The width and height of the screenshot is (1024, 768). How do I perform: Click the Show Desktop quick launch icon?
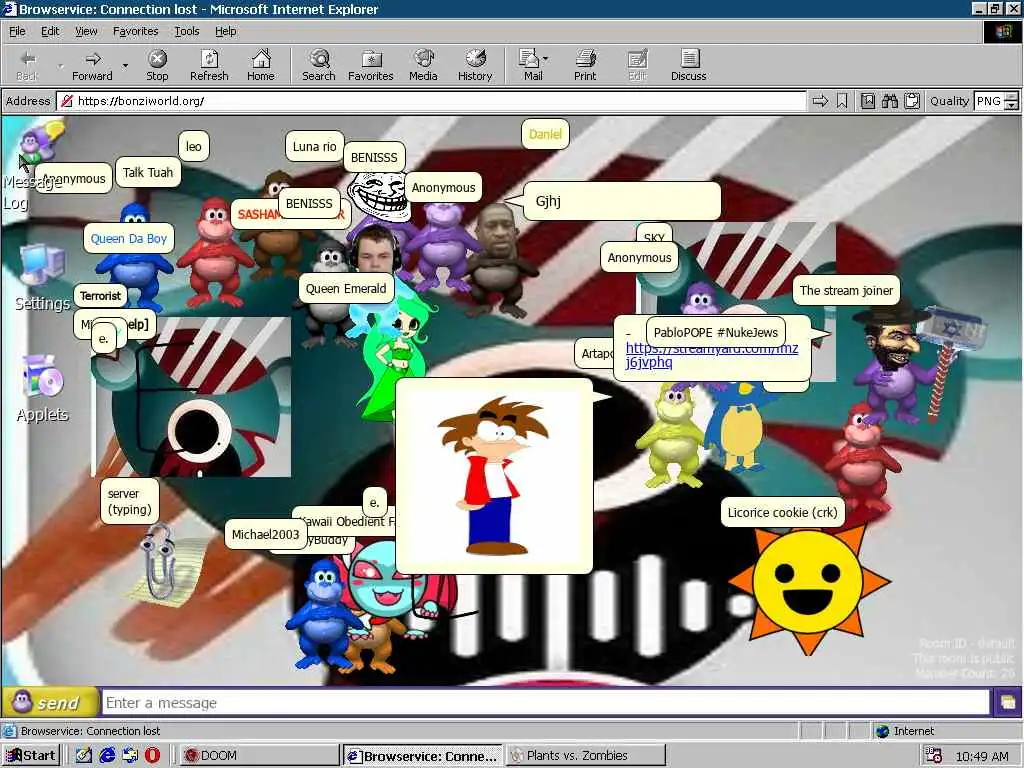84,755
